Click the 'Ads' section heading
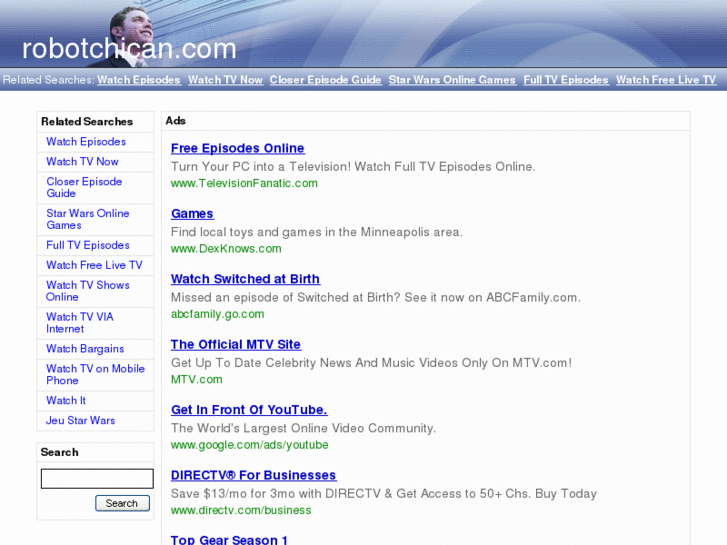Screen dimensions: 727x545 point(175,121)
